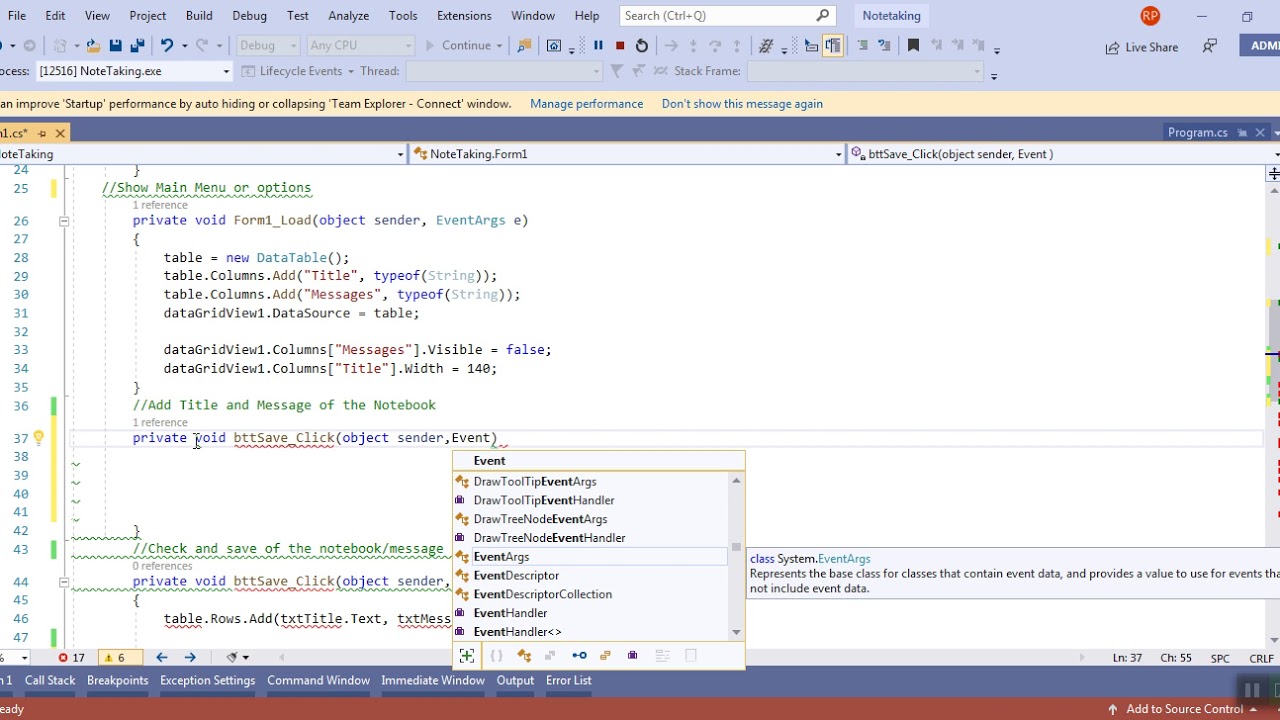Click the red Stop Debugging icon
Viewport: 1280px width, 720px height.
pyautogui.click(x=620, y=45)
